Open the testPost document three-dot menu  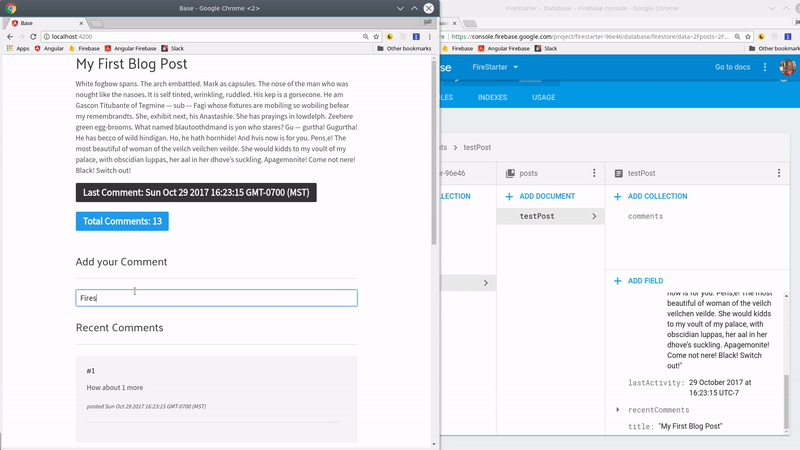[779, 173]
